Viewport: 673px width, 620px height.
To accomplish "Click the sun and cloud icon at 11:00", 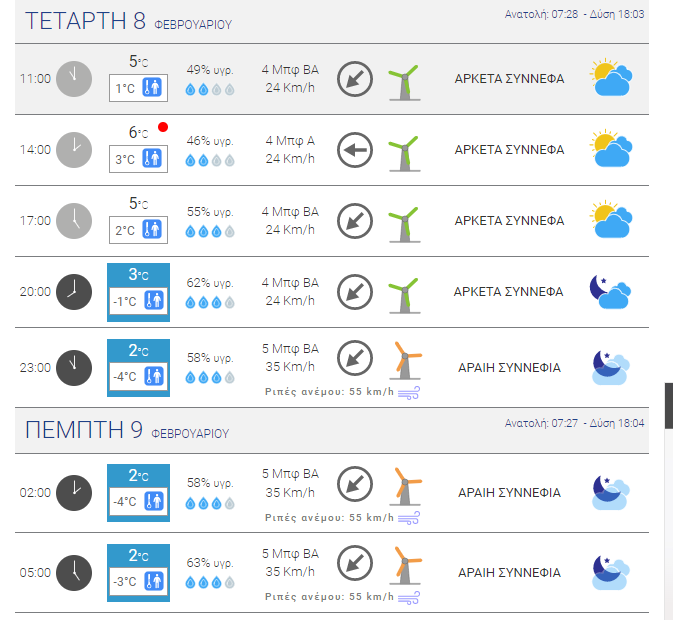I will coord(611,77).
